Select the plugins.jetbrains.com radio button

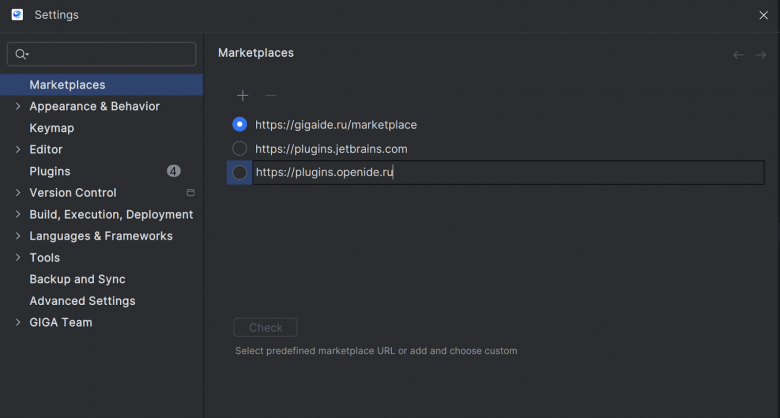point(240,149)
